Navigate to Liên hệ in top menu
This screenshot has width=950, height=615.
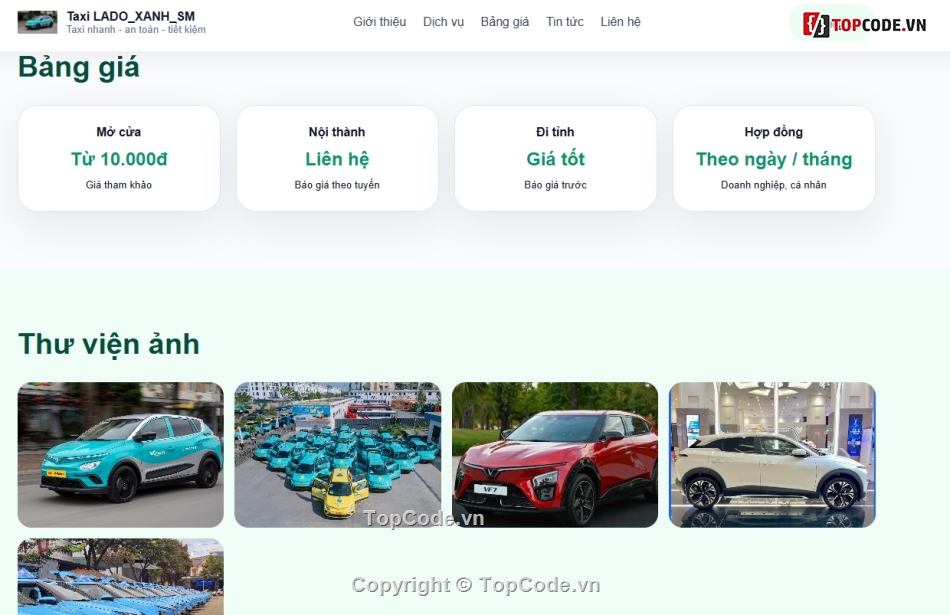[620, 22]
